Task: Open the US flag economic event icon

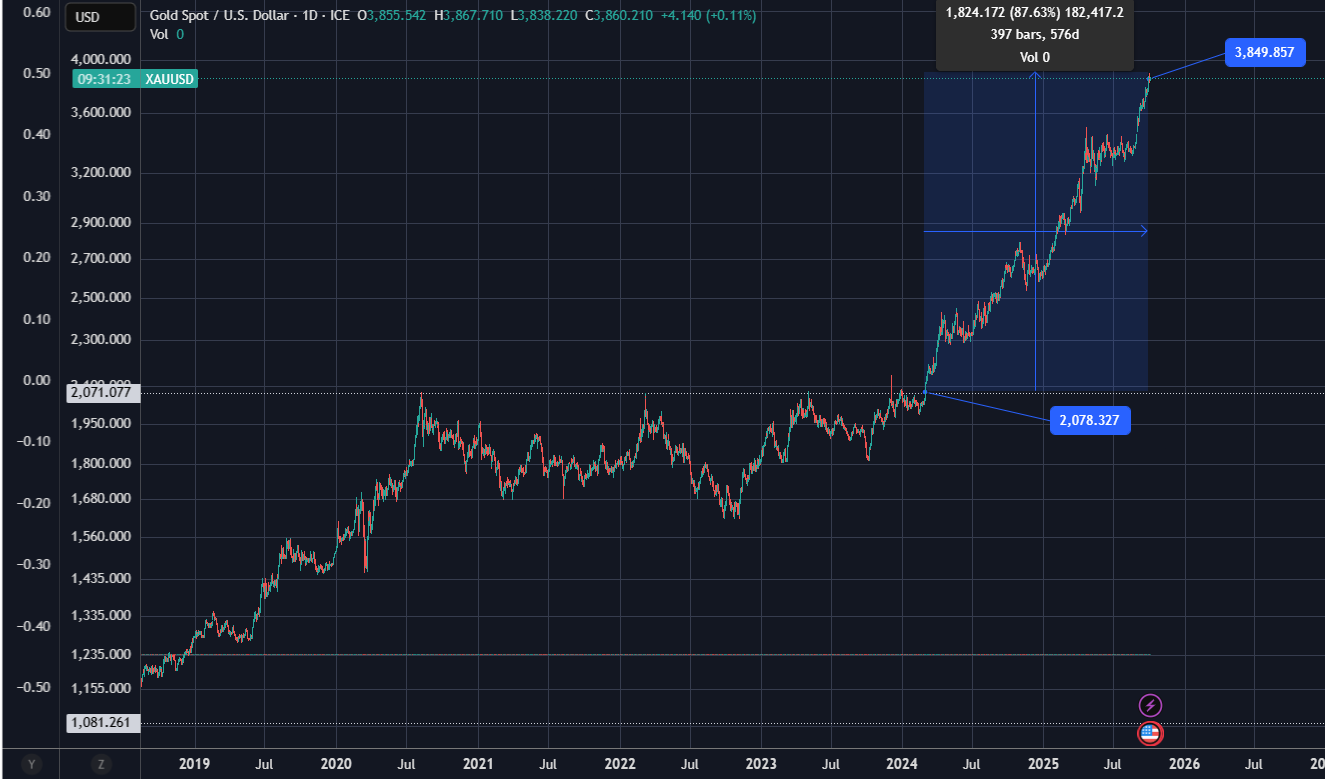Action: (1150, 734)
